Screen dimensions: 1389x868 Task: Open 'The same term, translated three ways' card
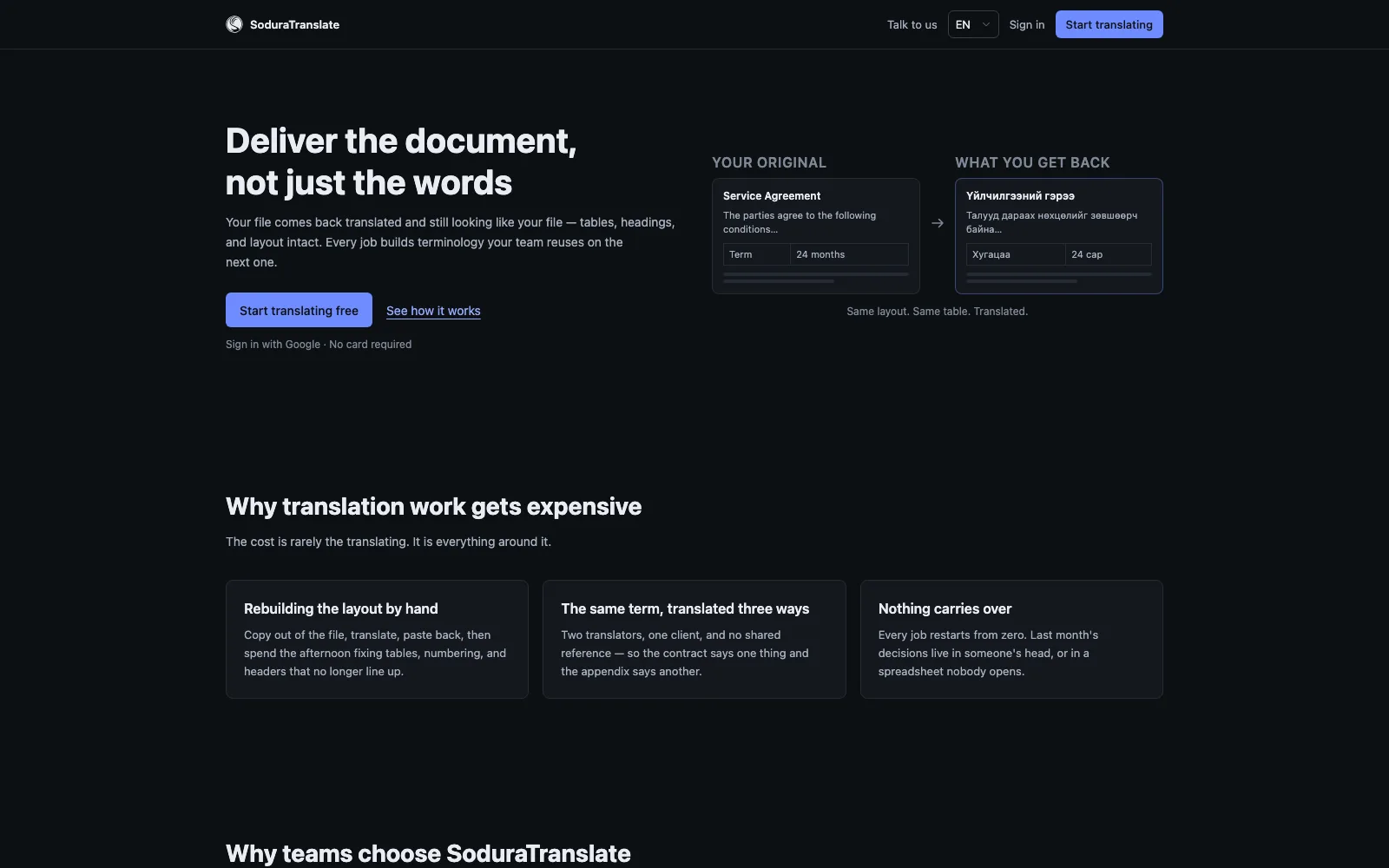[694, 639]
